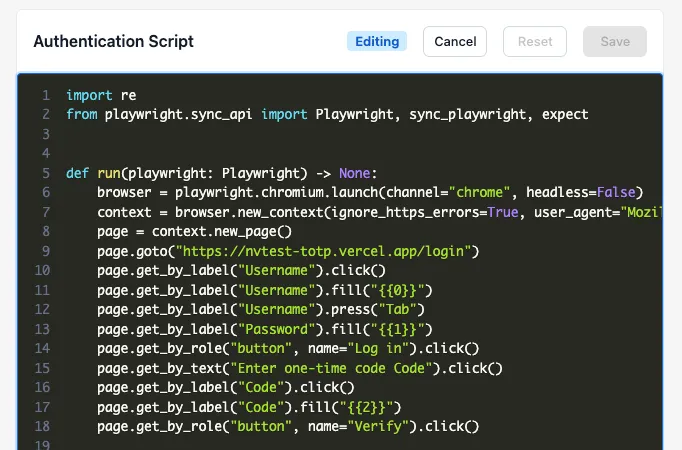Click the 'page = context.new_page()' line
Screen dimensions: 682x450
coord(194,231)
